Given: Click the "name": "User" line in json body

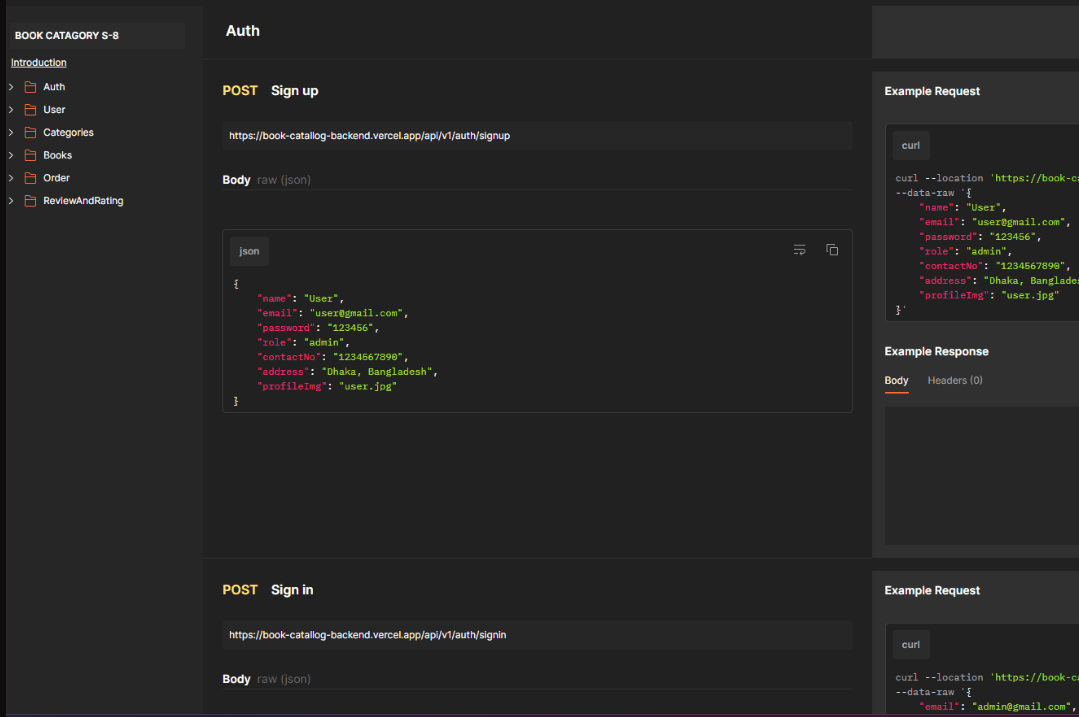Looking at the screenshot, I should tap(301, 299).
